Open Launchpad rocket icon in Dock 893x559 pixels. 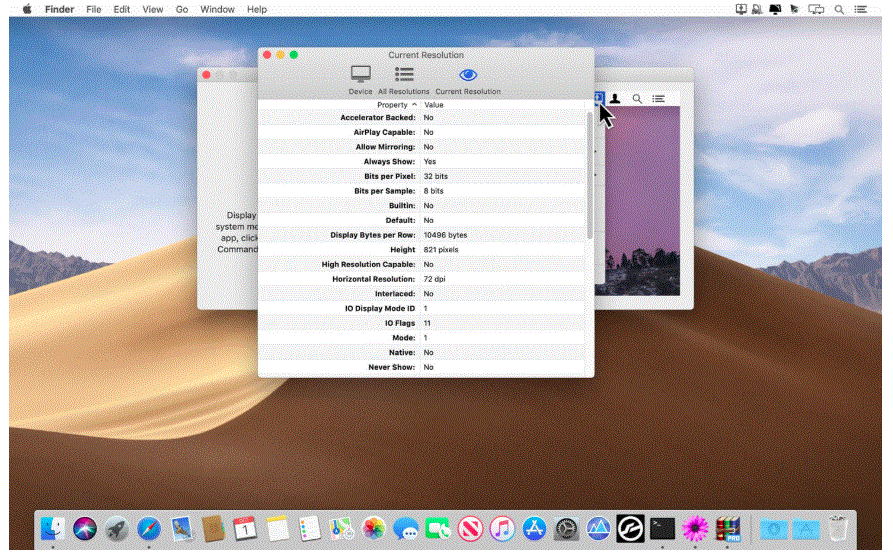click(x=117, y=528)
